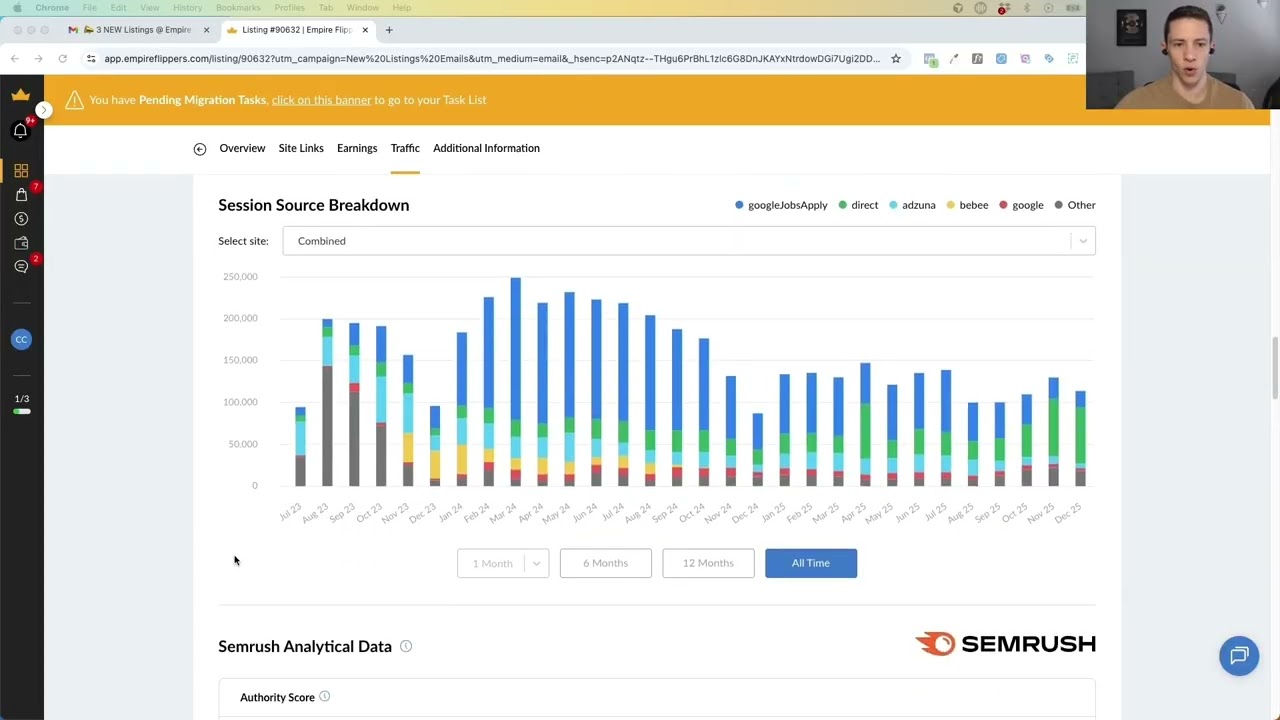Open the dashboard grid icon

tap(21, 171)
